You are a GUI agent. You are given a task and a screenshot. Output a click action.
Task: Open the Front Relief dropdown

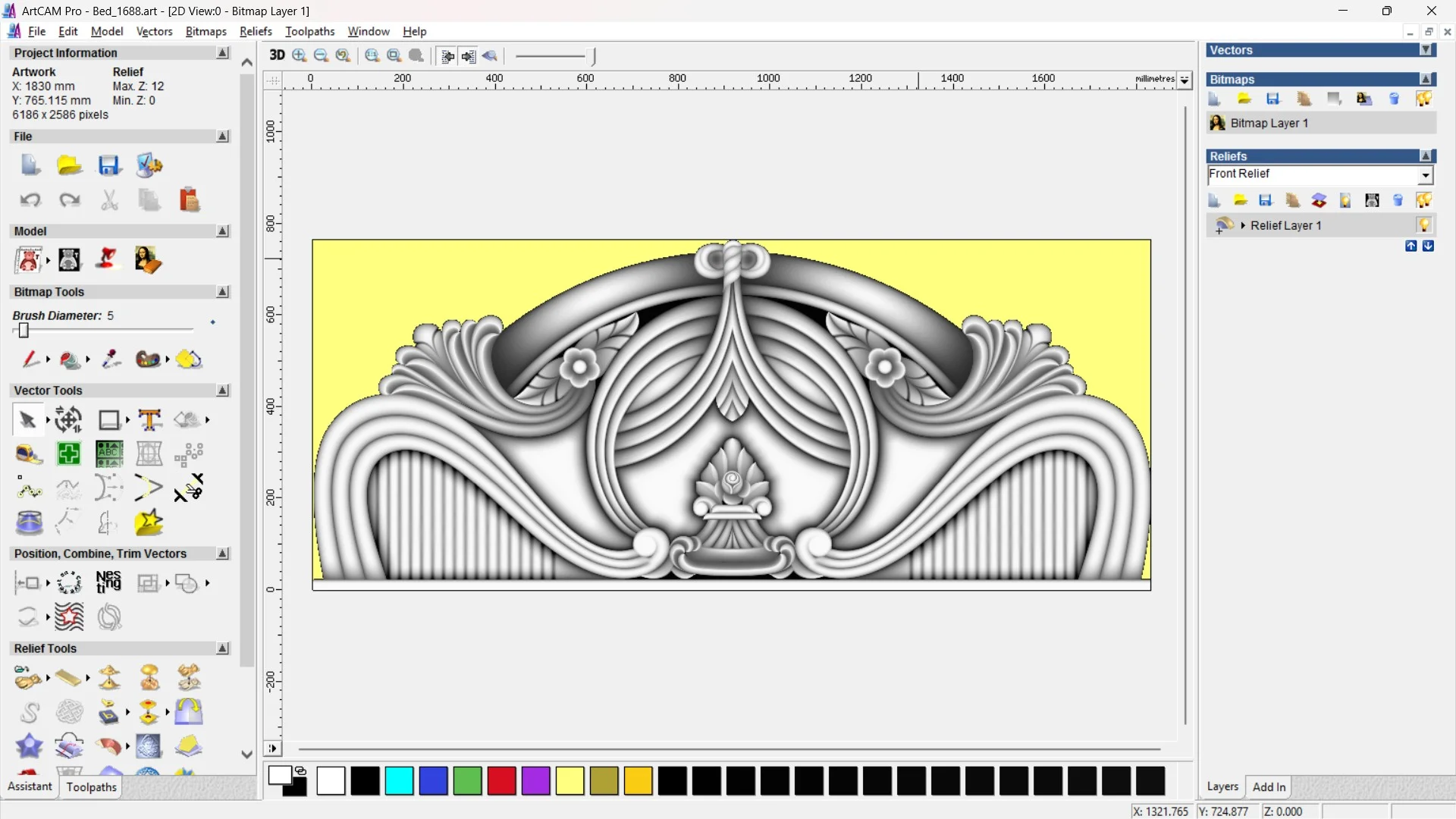click(1425, 175)
